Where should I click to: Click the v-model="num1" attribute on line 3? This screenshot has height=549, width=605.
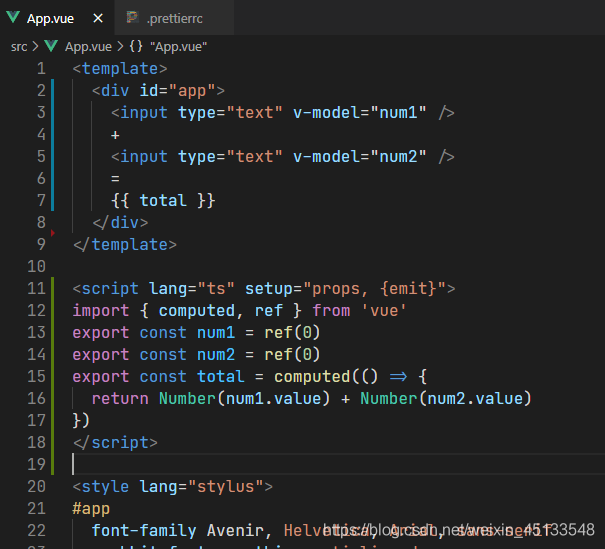(x=360, y=113)
